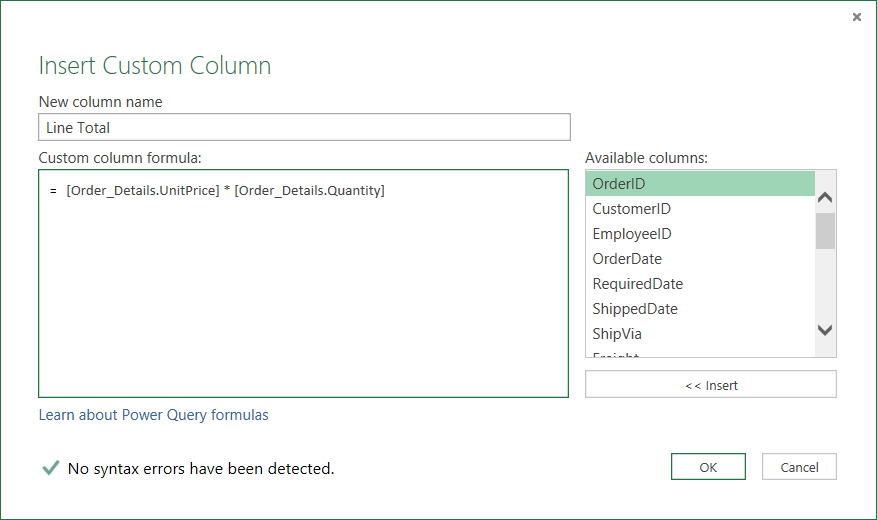Open Learn about Power Query formulas link

tap(153, 415)
